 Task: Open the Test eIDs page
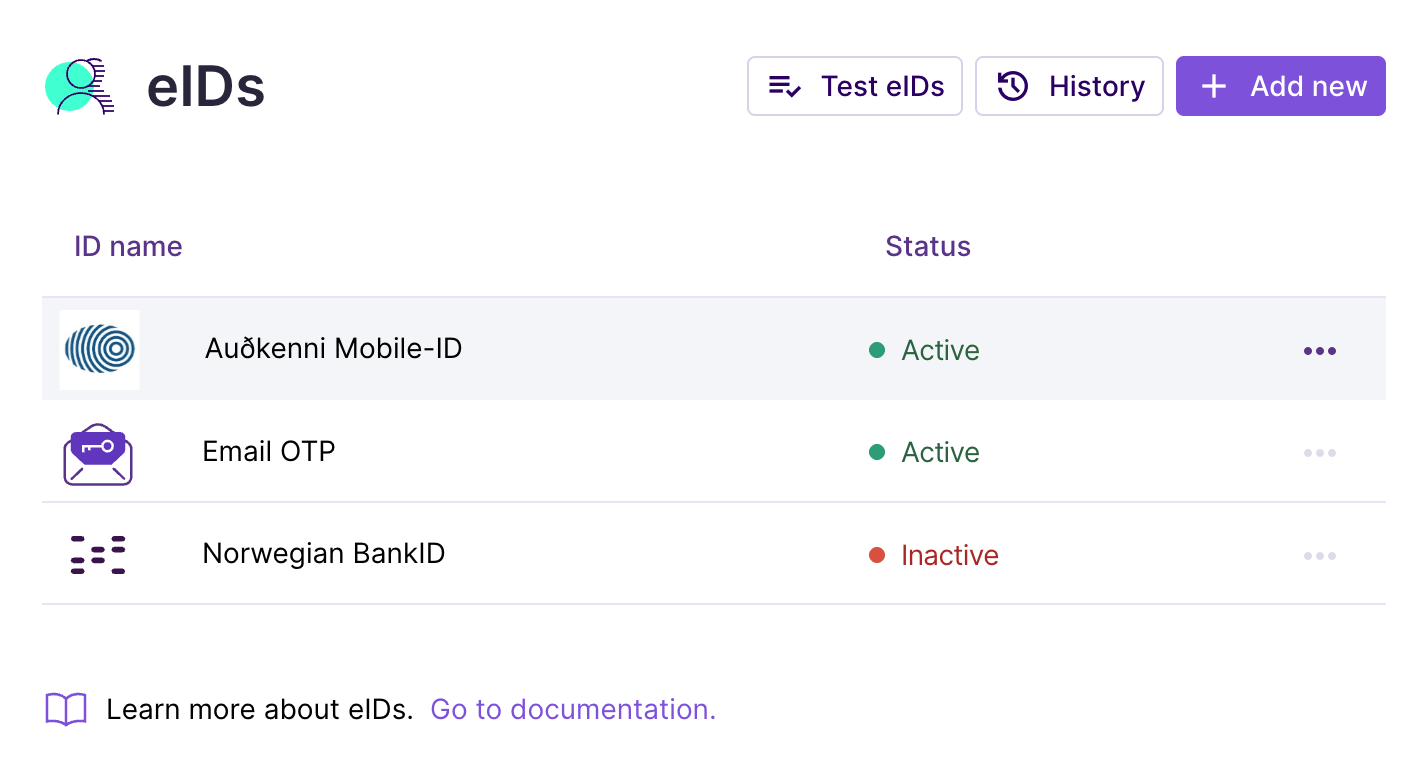pyautogui.click(x=854, y=87)
